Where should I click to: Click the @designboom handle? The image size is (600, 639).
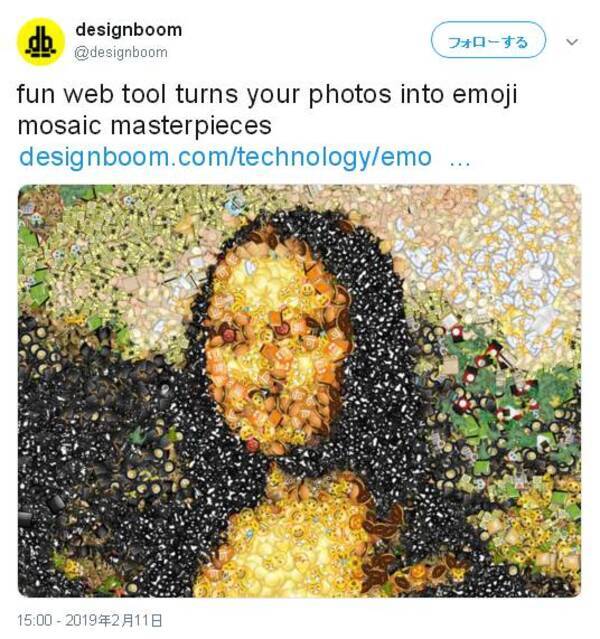coord(121,52)
